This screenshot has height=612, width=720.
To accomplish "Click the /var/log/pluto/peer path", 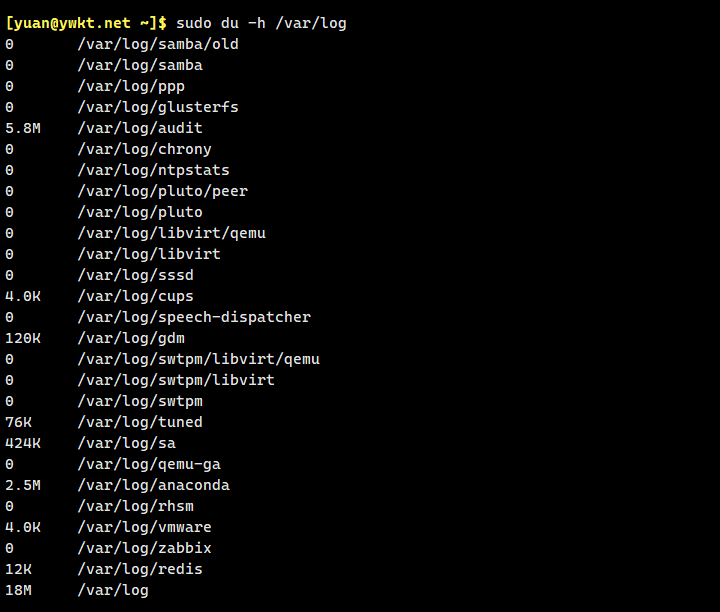I will [162, 191].
